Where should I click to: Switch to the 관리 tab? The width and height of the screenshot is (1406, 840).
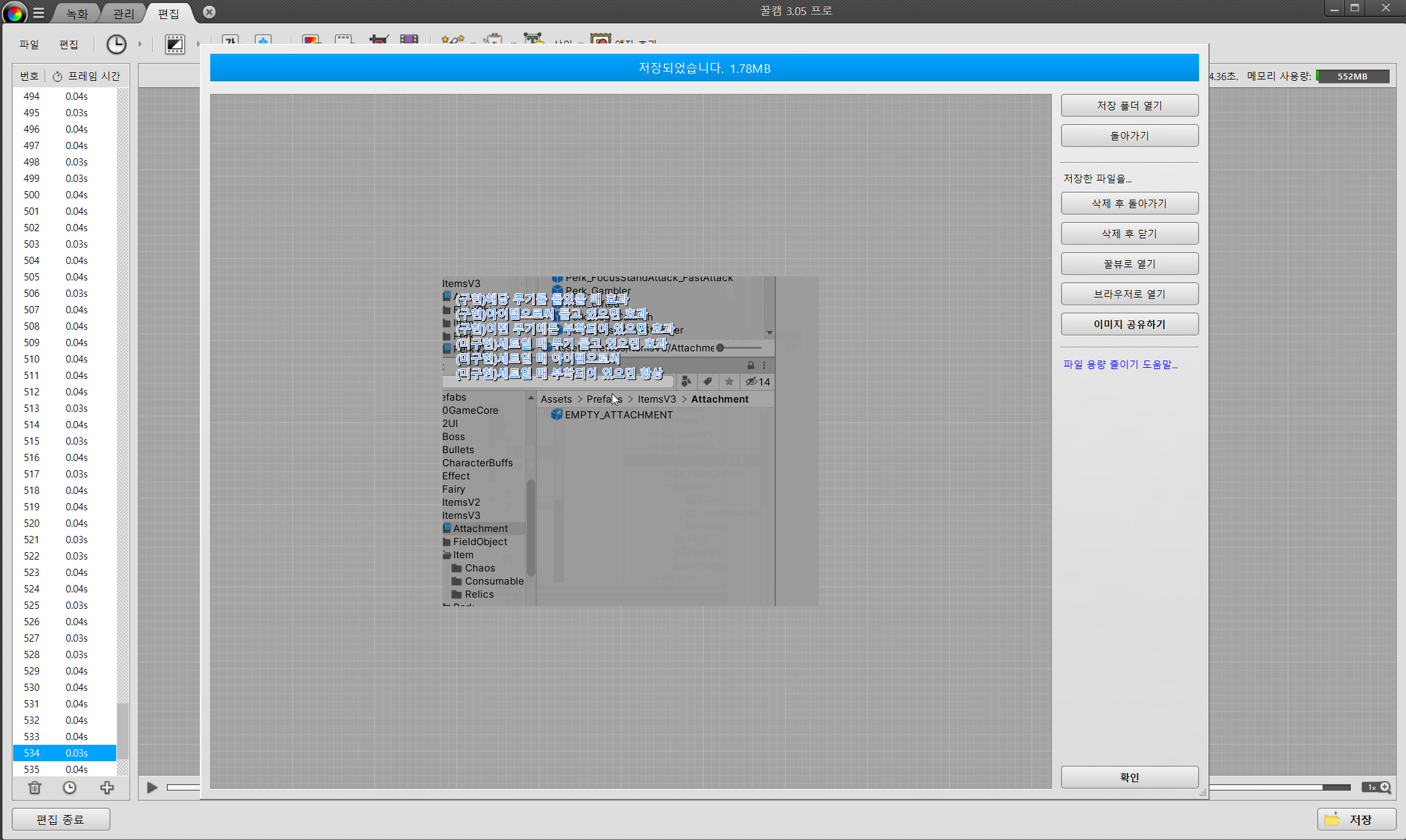tap(123, 13)
